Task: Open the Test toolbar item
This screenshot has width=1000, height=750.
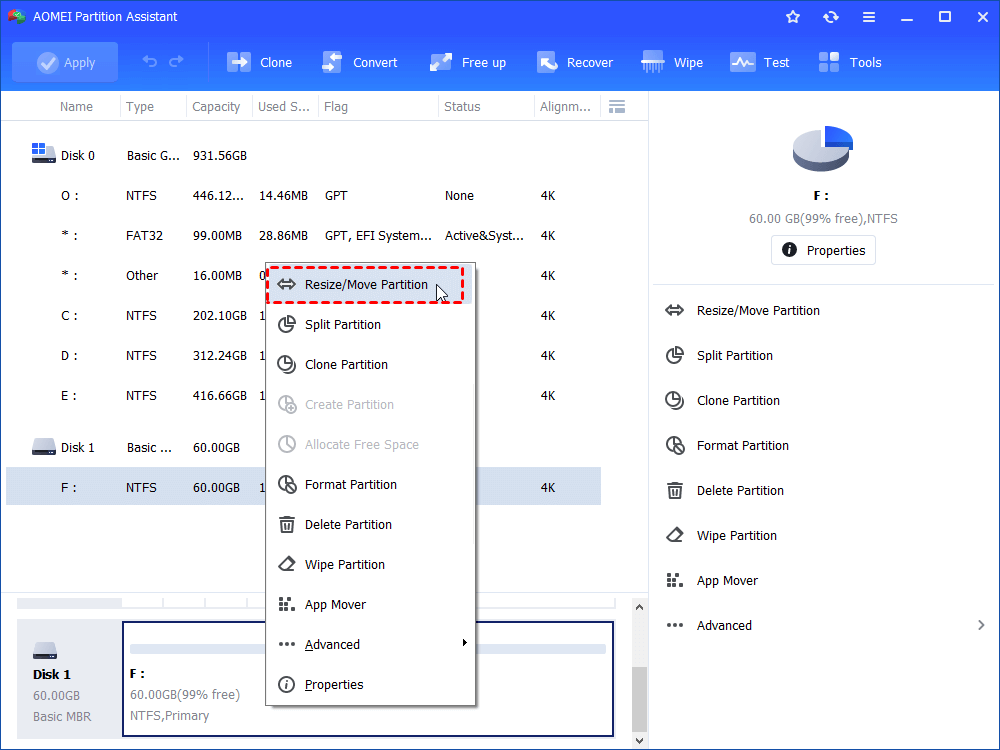Action: tap(759, 62)
